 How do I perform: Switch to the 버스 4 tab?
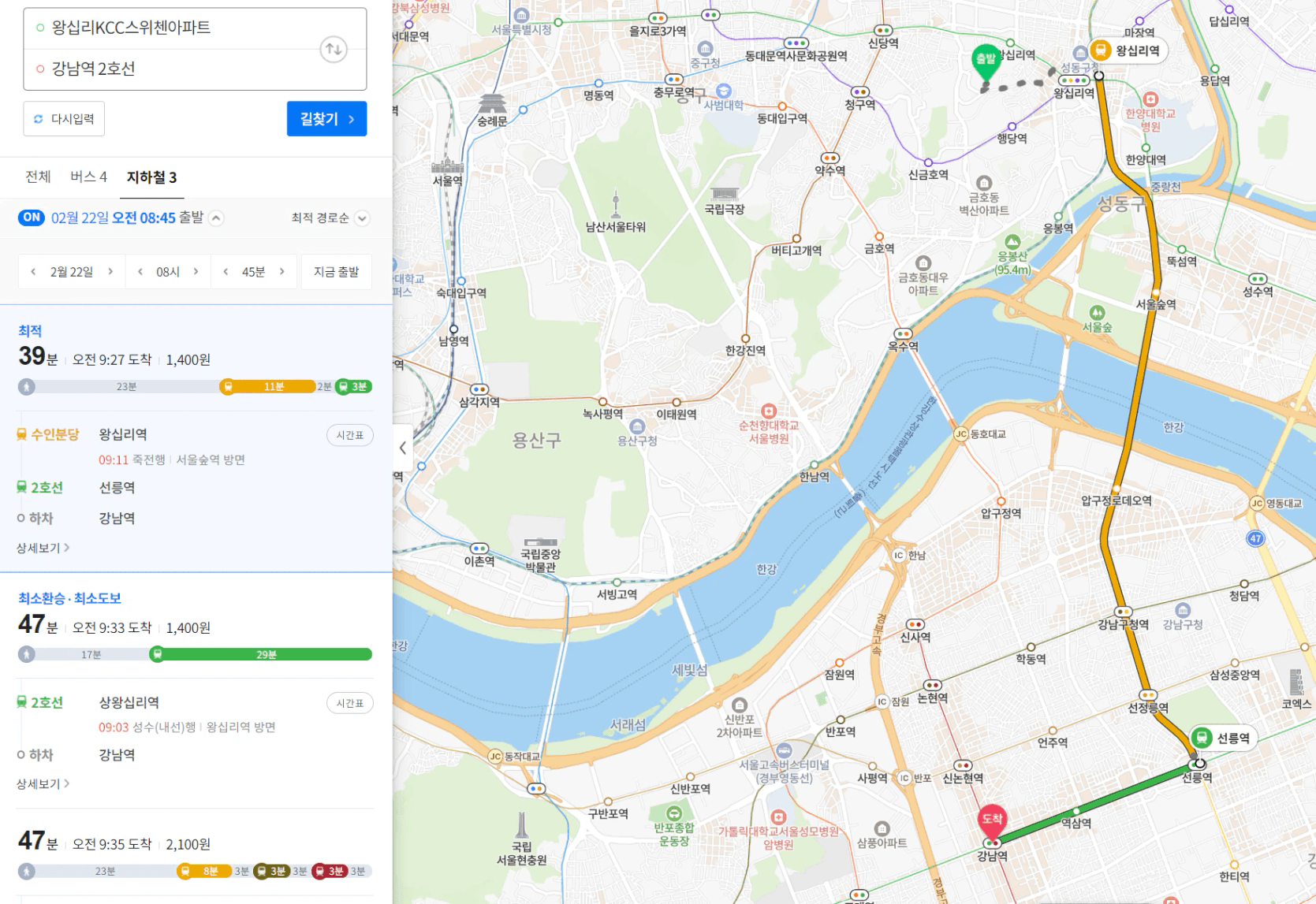tap(88, 177)
